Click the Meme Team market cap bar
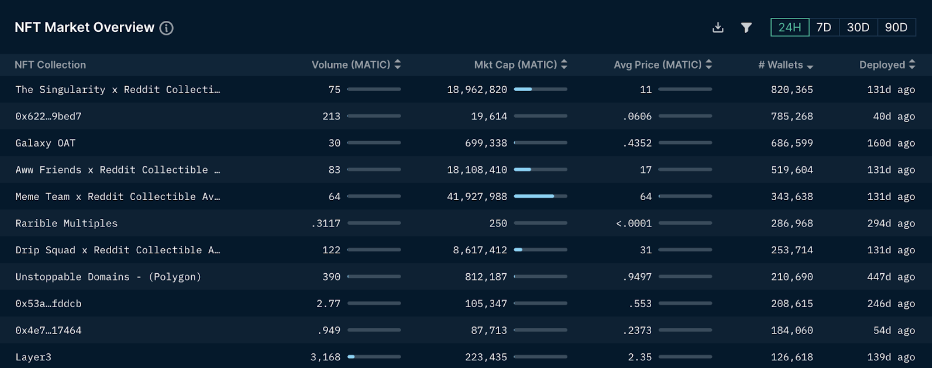 coord(540,196)
